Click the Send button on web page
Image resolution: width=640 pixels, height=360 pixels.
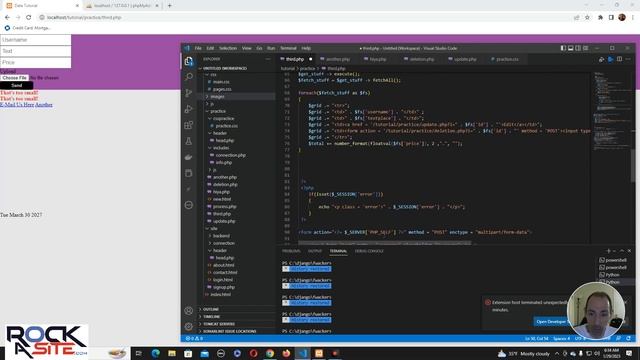tap(17, 85)
